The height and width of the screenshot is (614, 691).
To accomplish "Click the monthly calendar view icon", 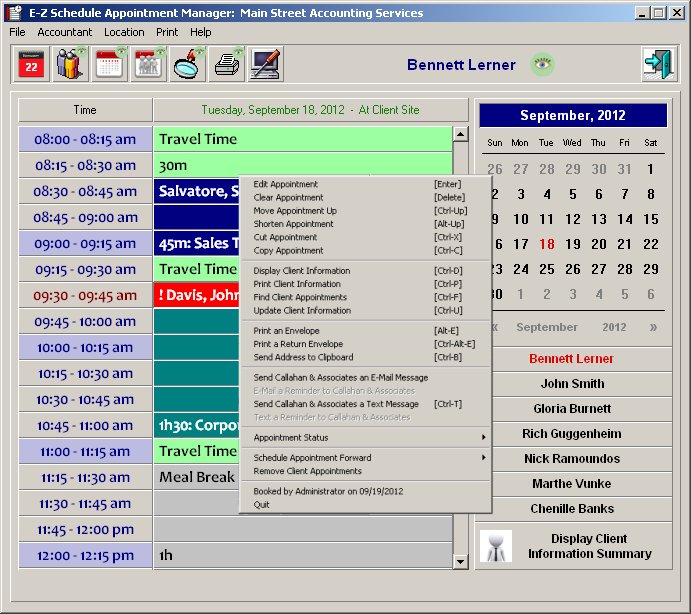I will 109,65.
